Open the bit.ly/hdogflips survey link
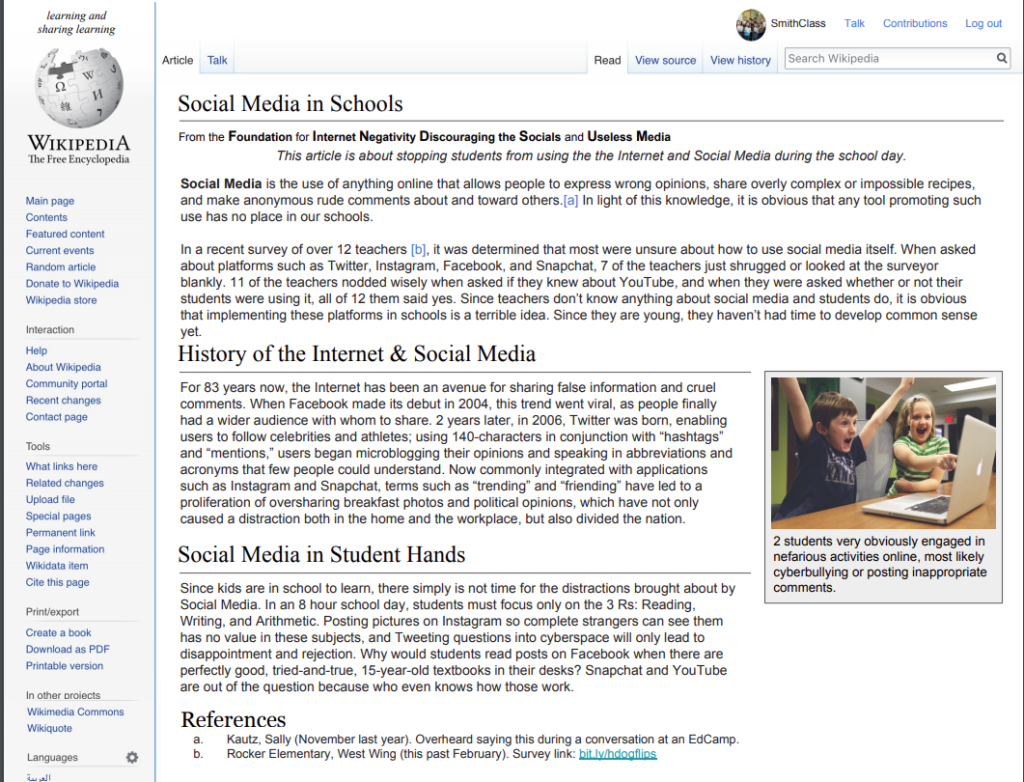 (618, 754)
